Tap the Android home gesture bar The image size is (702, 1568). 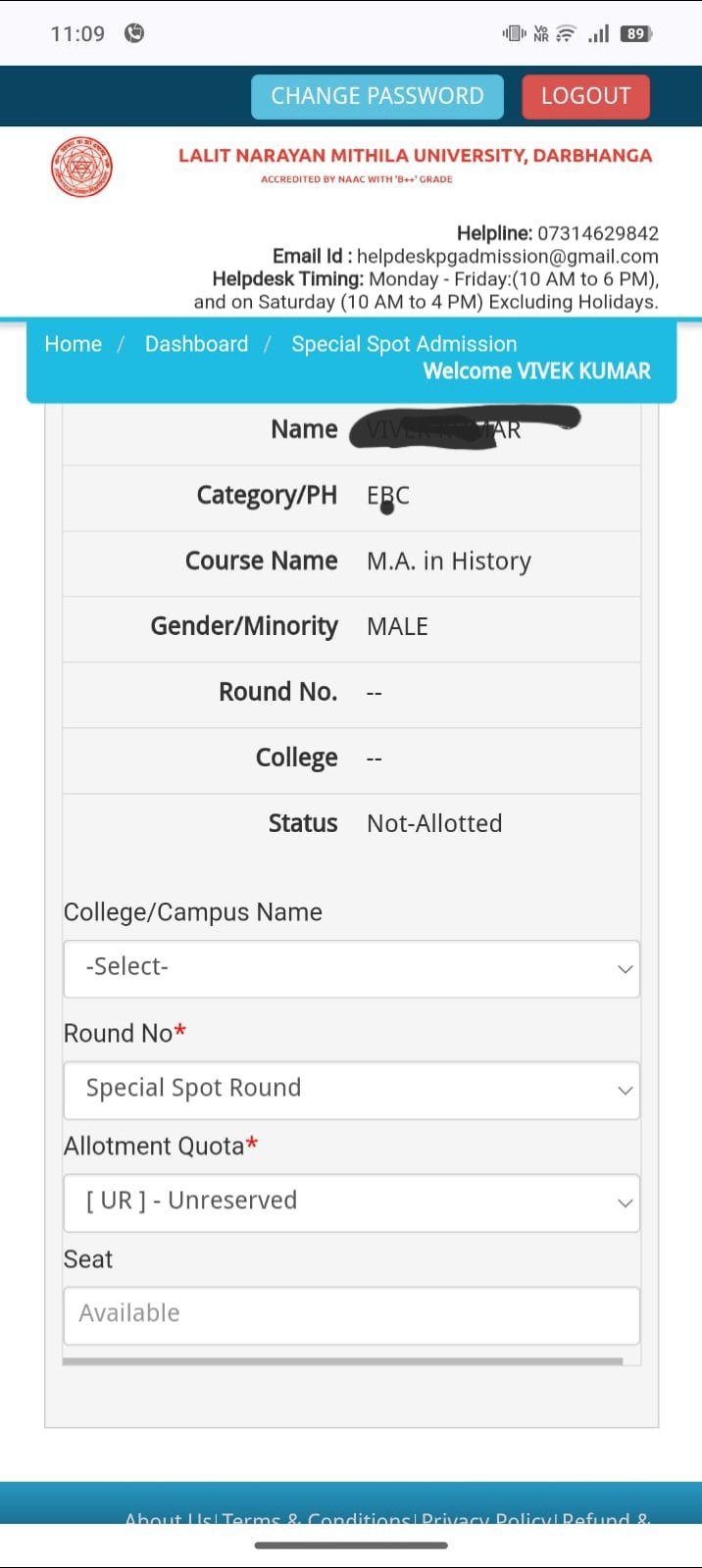point(351,1545)
